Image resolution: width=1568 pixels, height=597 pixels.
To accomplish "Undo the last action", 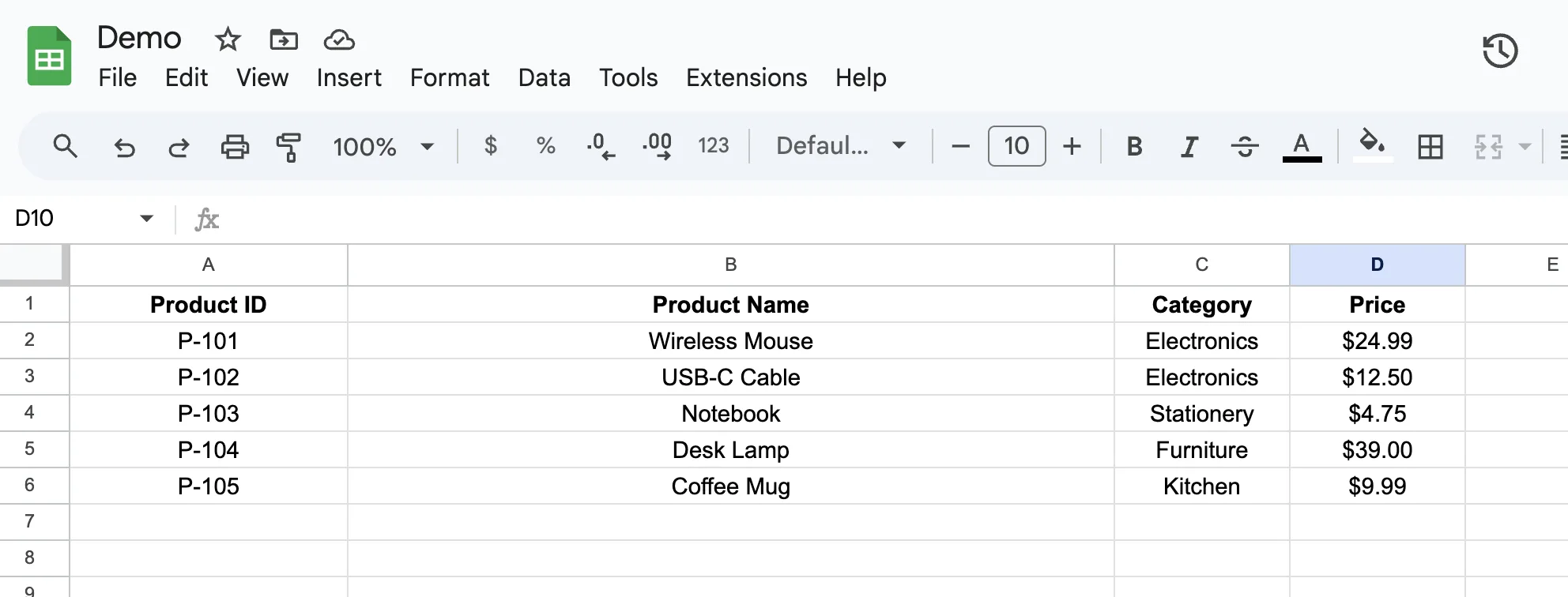I will click(124, 147).
